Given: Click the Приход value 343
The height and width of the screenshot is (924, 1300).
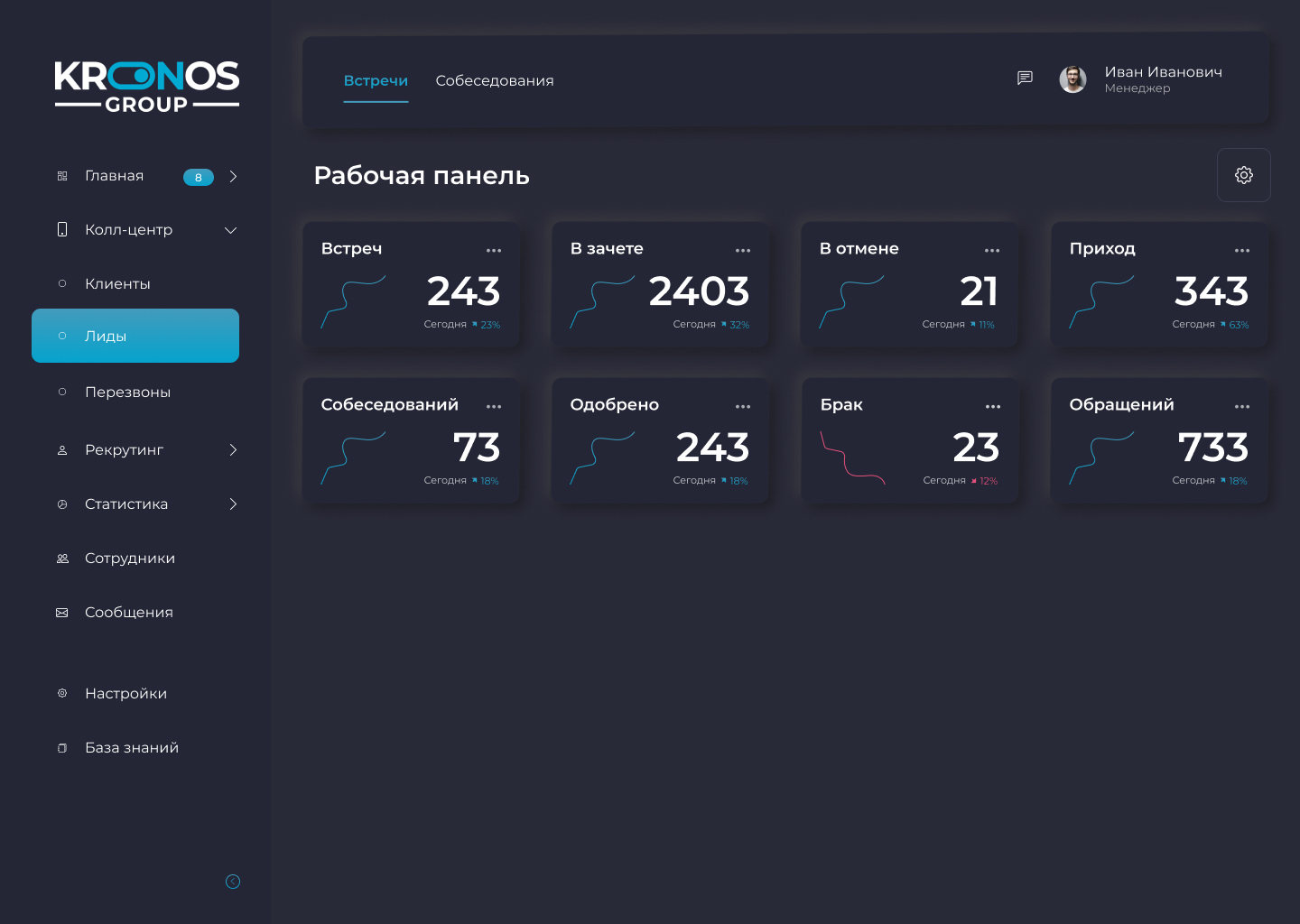Looking at the screenshot, I should pyautogui.click(x=1212, y=291).
